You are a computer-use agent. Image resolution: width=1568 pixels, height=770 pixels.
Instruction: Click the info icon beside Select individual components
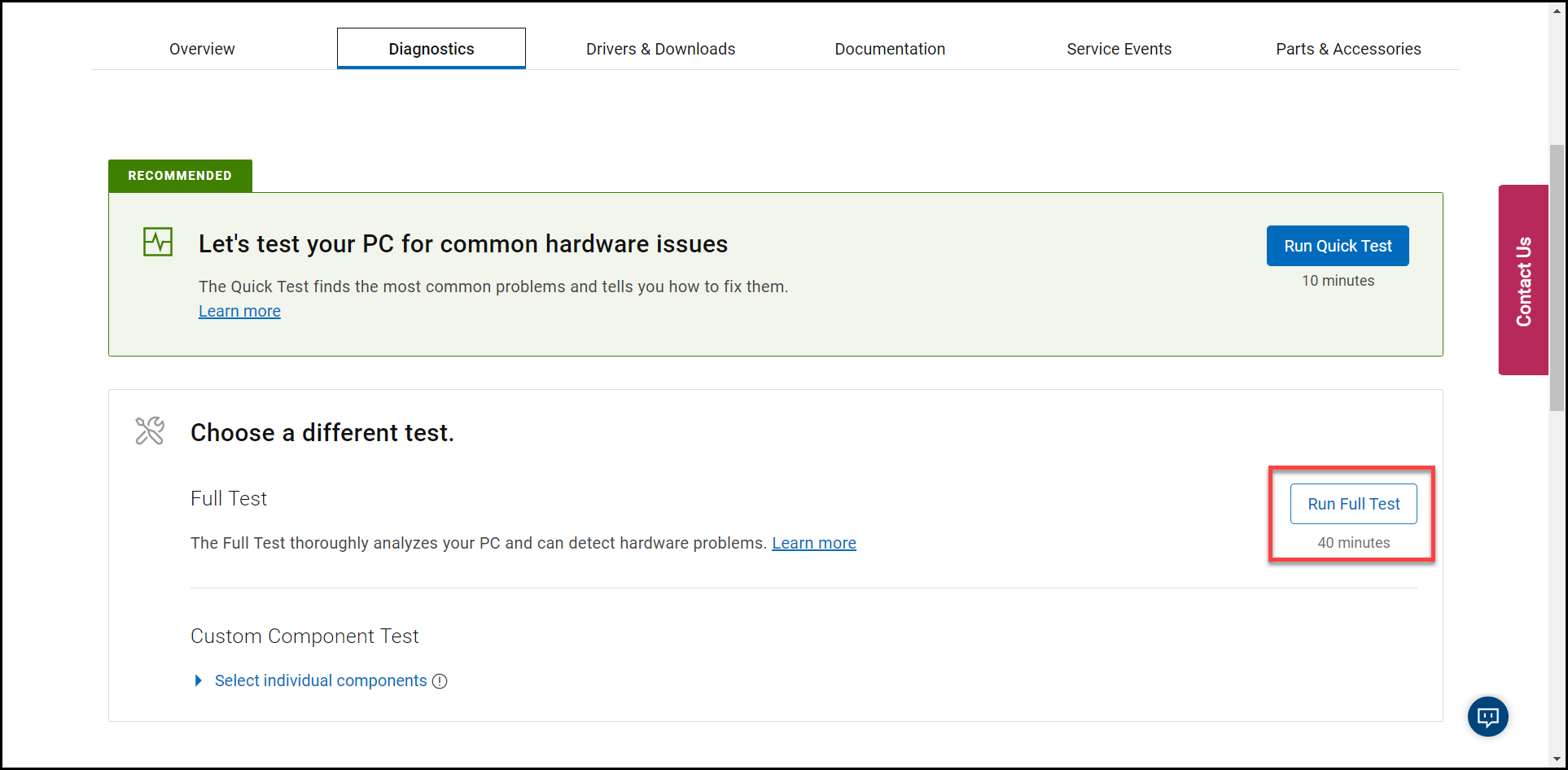[x=440, y=680]
